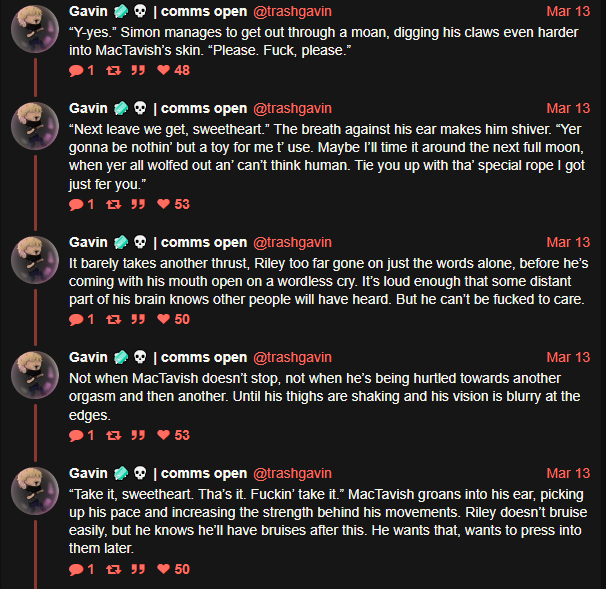
Task: Click the heart icon on the last post
Action: pos(163,569)
